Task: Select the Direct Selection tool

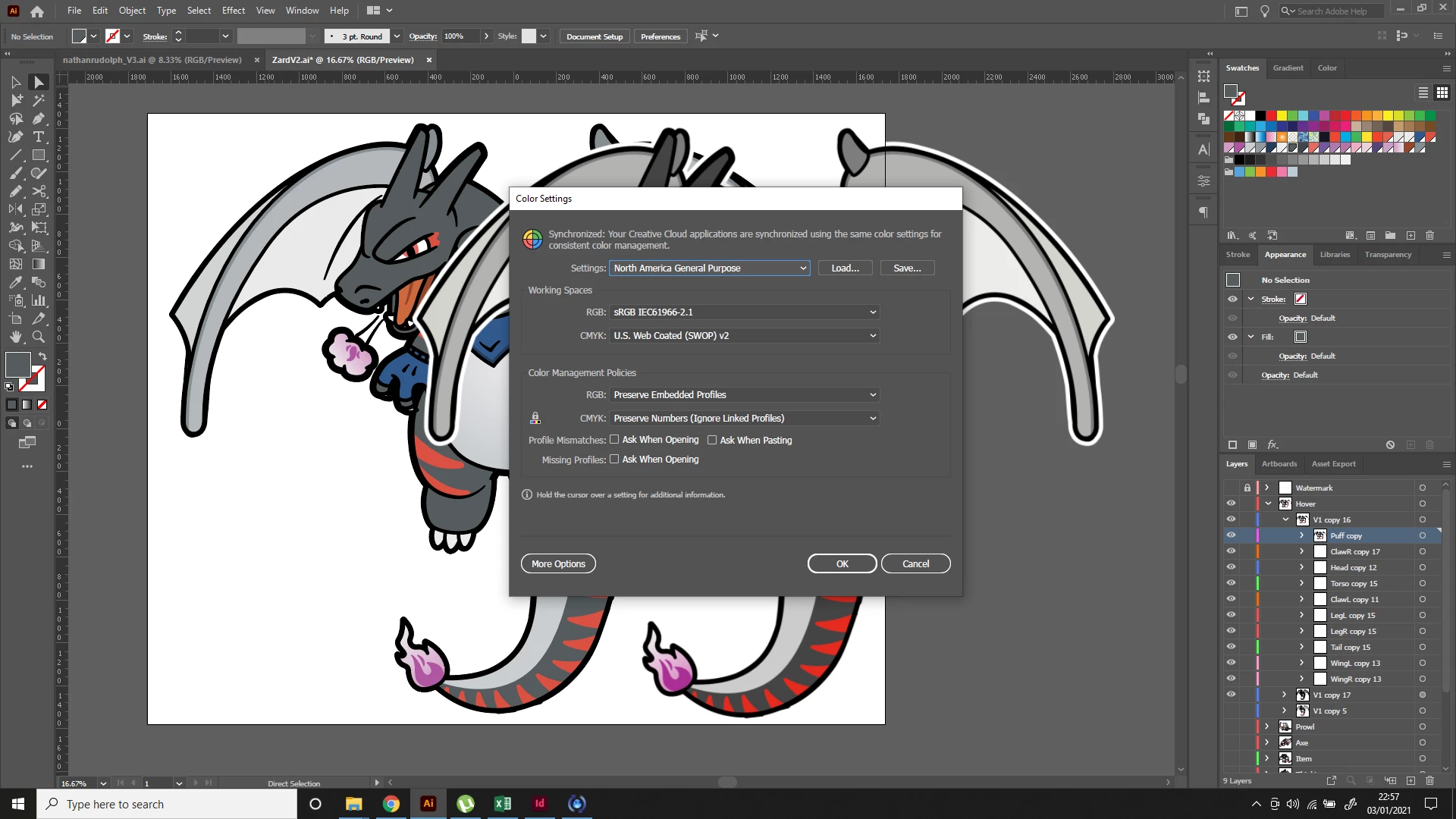Action: (39, 82)
